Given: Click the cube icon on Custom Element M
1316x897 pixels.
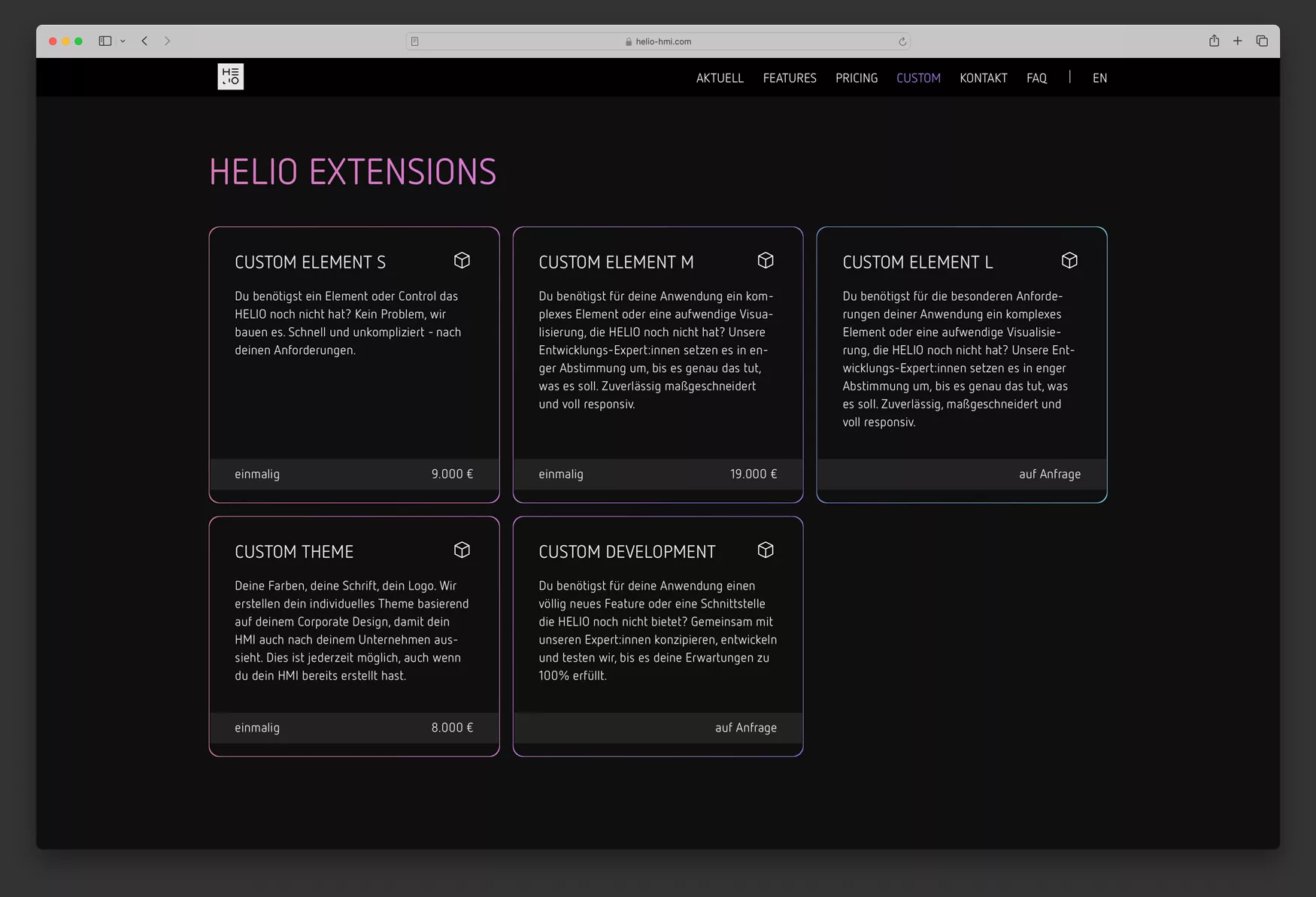Looking at the screenshot, I should tap(766, 260).
